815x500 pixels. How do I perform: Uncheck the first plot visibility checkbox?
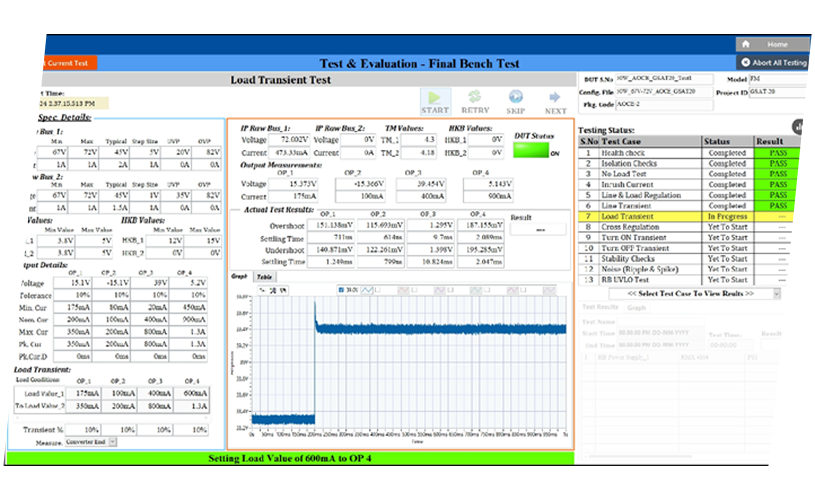tap(341, 290)
